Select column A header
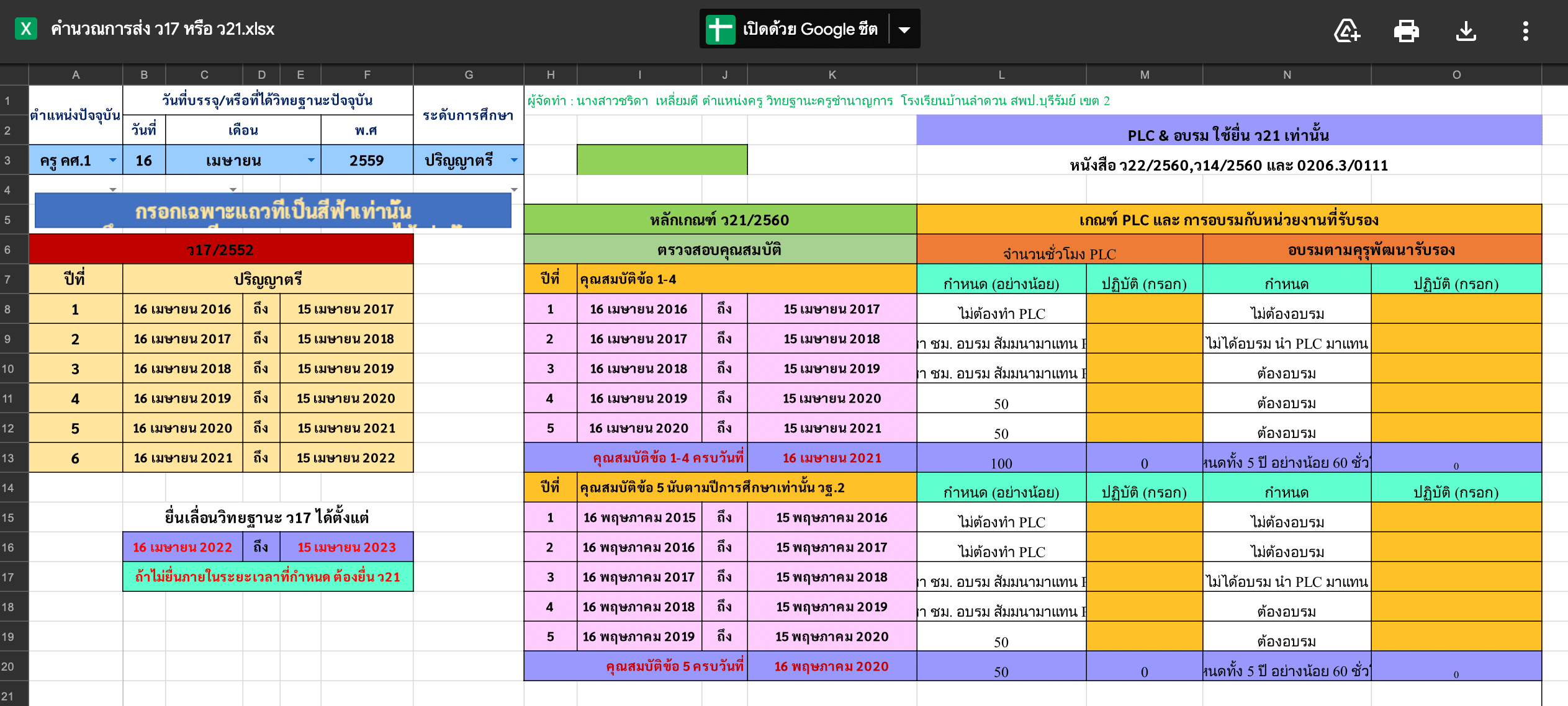1568x706 pixels. click(x=76, y=74)
